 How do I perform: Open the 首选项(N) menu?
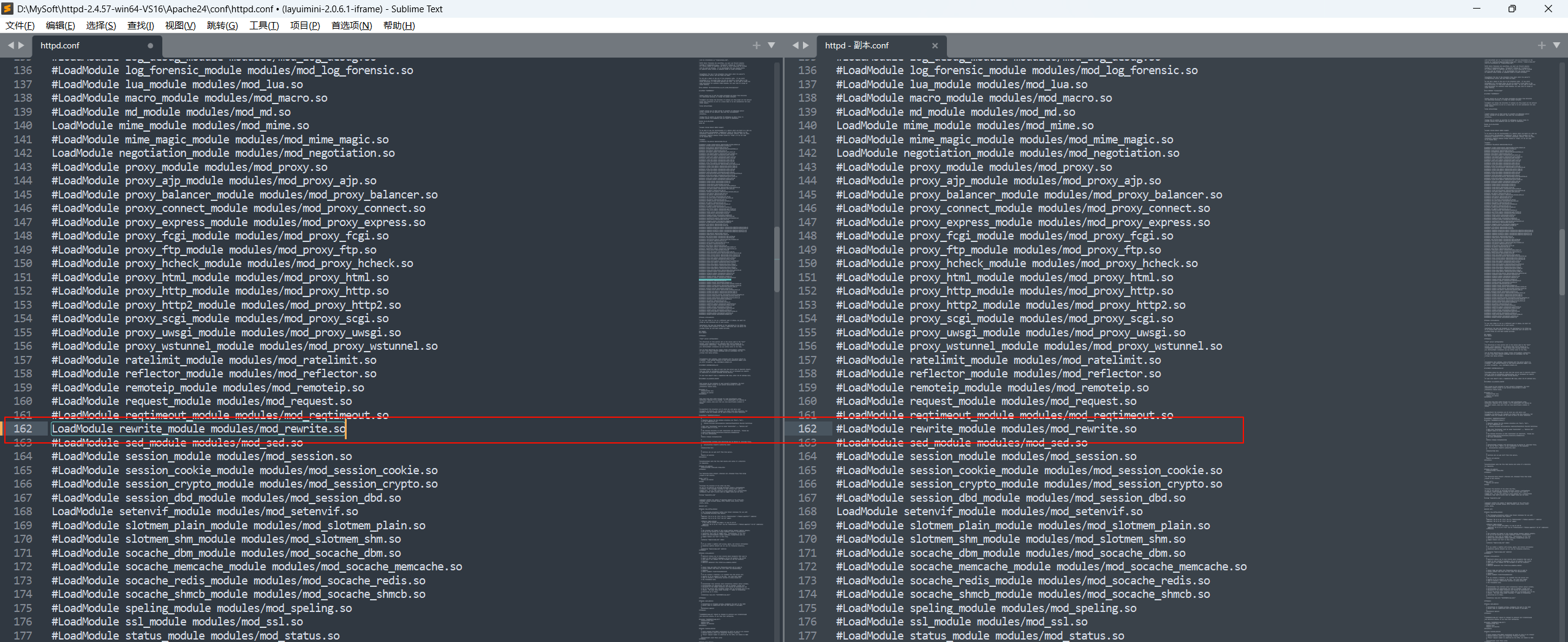click(352, 25)
